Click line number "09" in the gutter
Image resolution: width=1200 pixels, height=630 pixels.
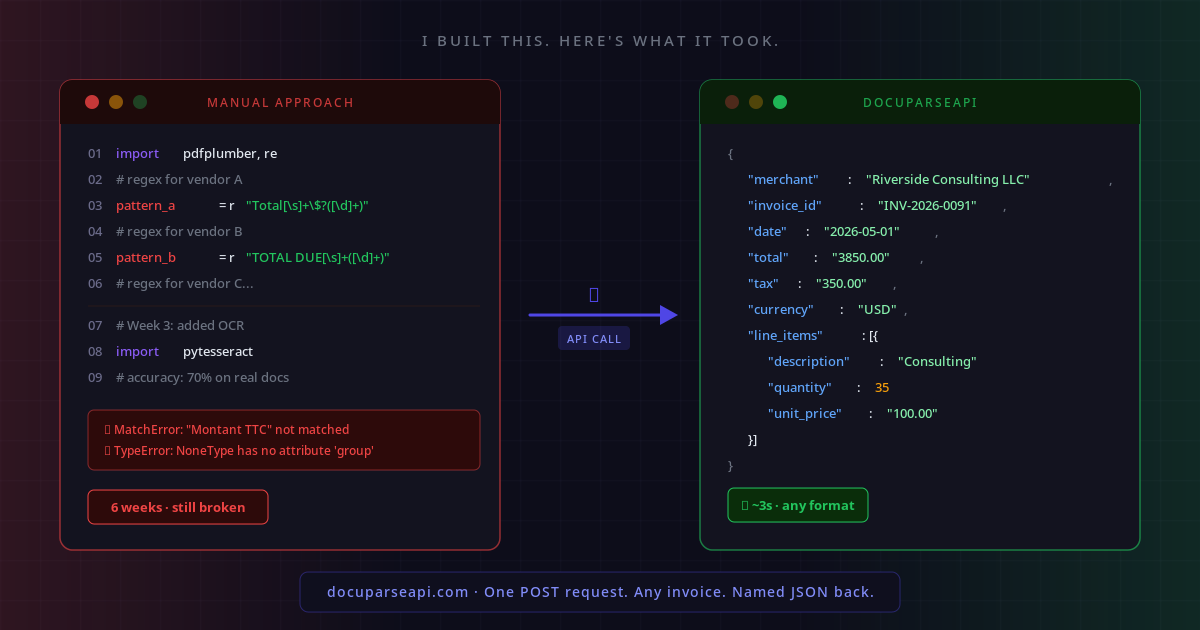pos(95,378)
